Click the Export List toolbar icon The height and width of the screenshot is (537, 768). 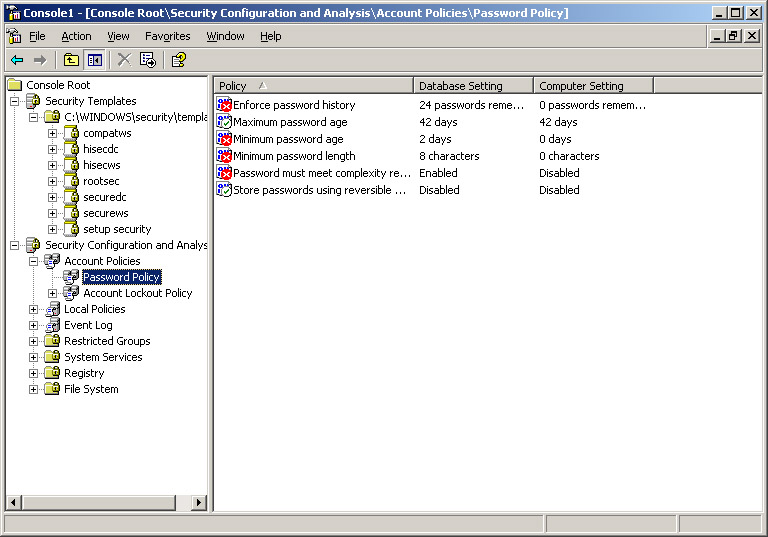click(x=148, y=60)
